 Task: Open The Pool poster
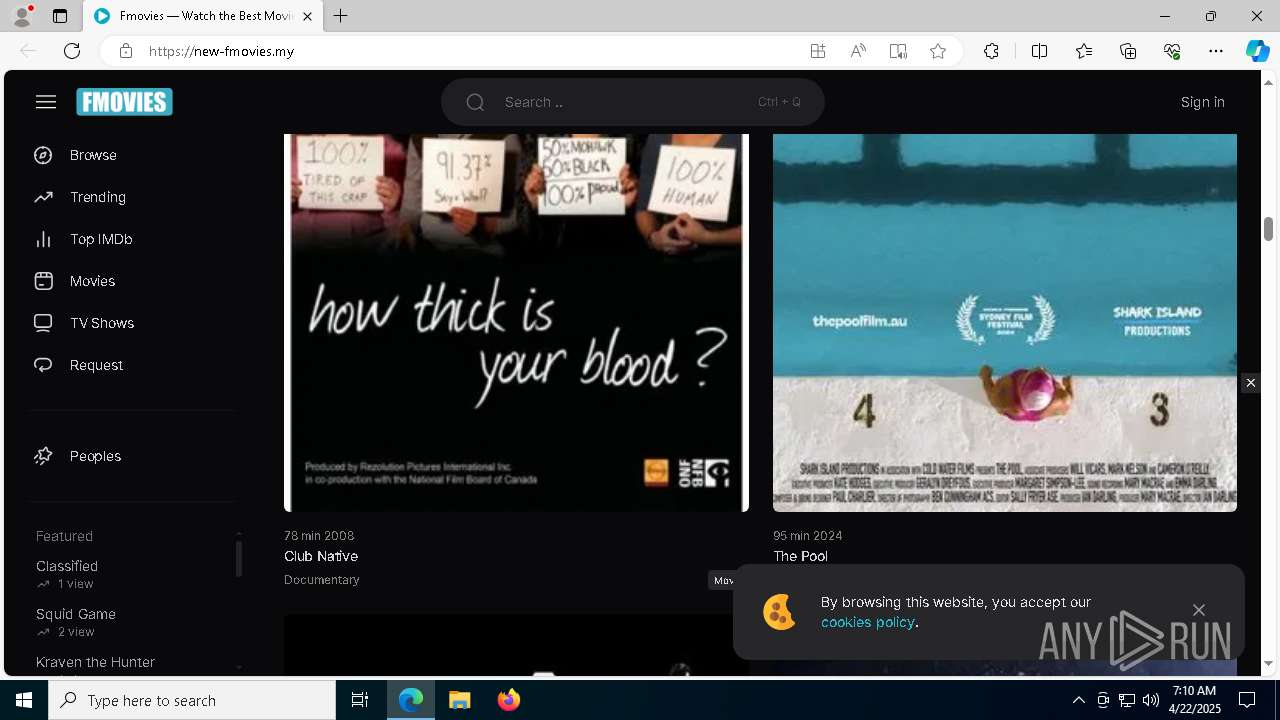[x=1005, y=322]
